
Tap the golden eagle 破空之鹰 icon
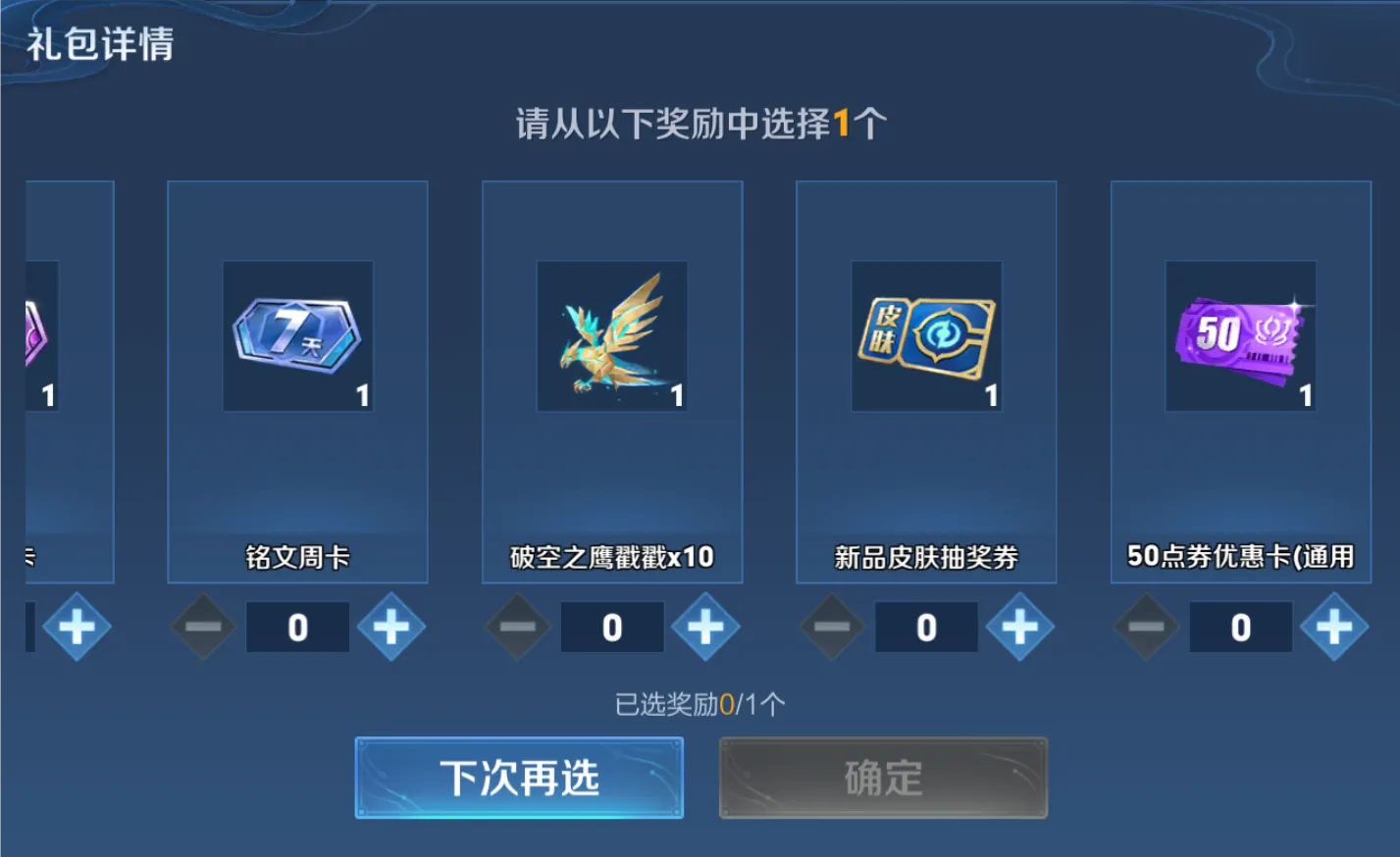612,336
